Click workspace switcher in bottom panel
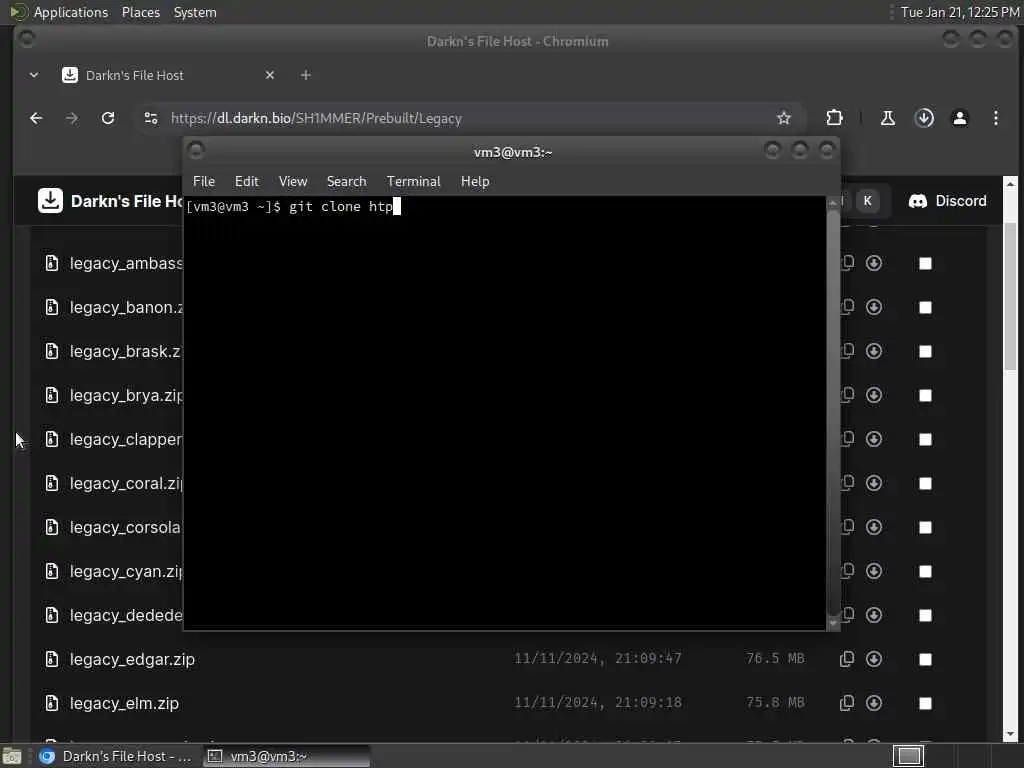This screenshot has width=1024, height=768. coord(908,756)
